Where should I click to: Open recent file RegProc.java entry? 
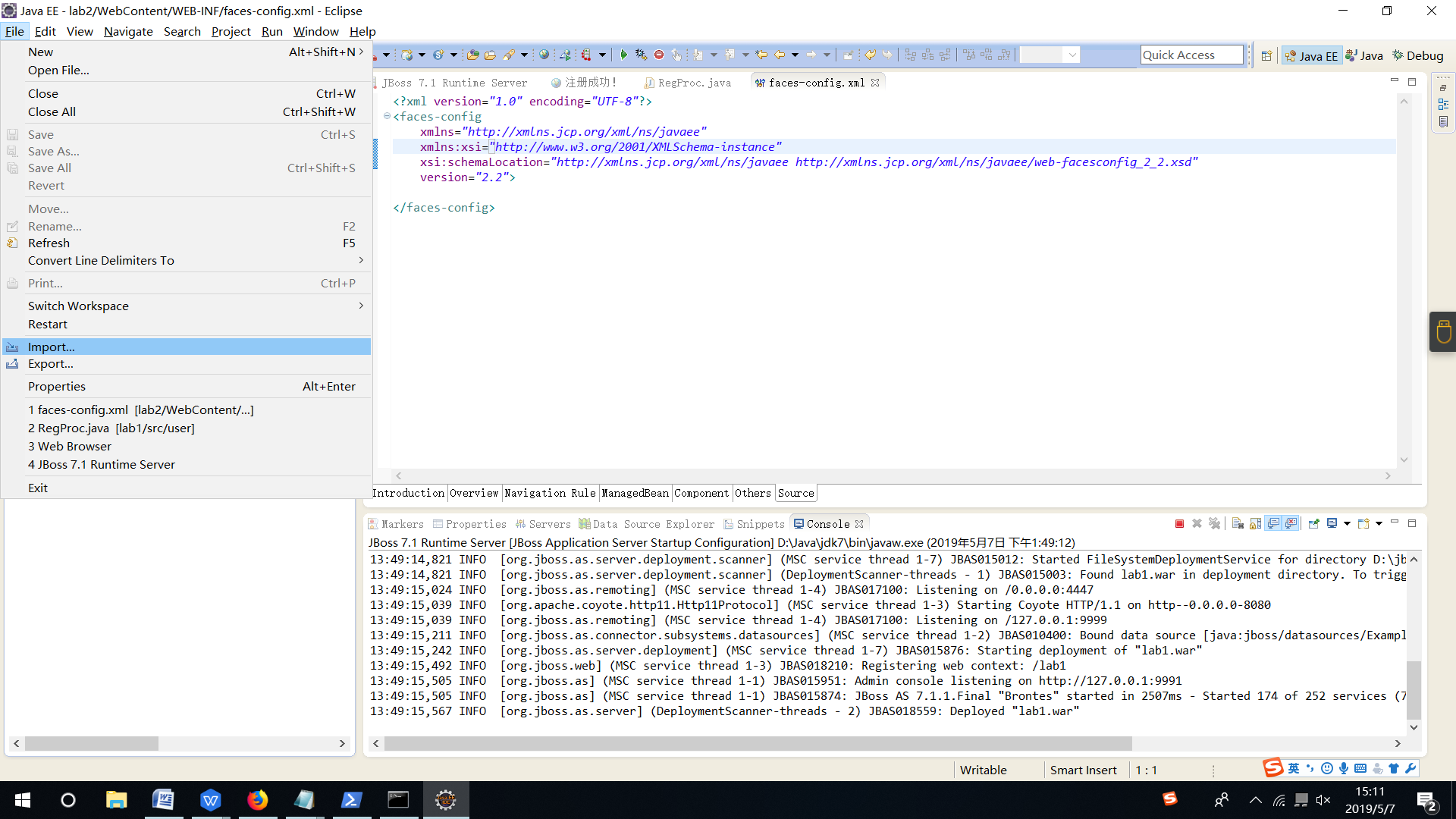click(111, 428)
